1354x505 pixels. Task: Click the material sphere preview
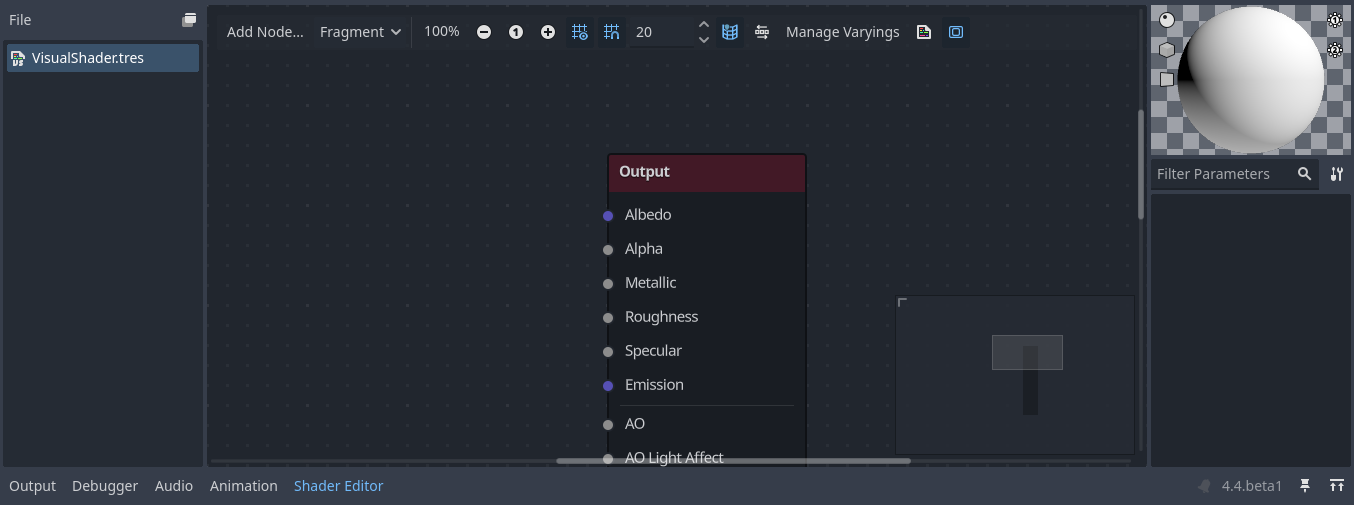(1251, 80)
